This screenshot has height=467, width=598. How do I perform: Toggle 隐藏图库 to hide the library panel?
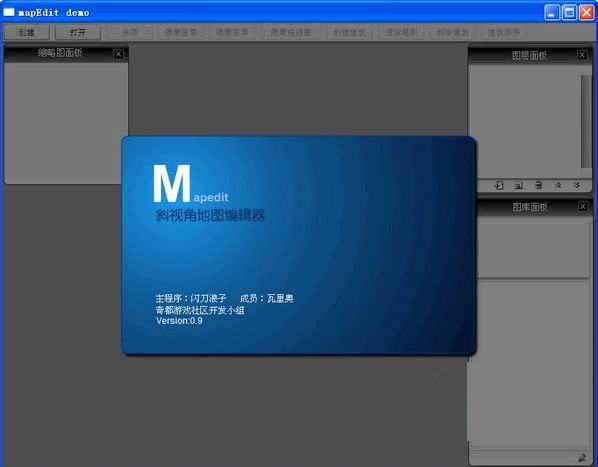pyautogui.click(x=232, y=32)
